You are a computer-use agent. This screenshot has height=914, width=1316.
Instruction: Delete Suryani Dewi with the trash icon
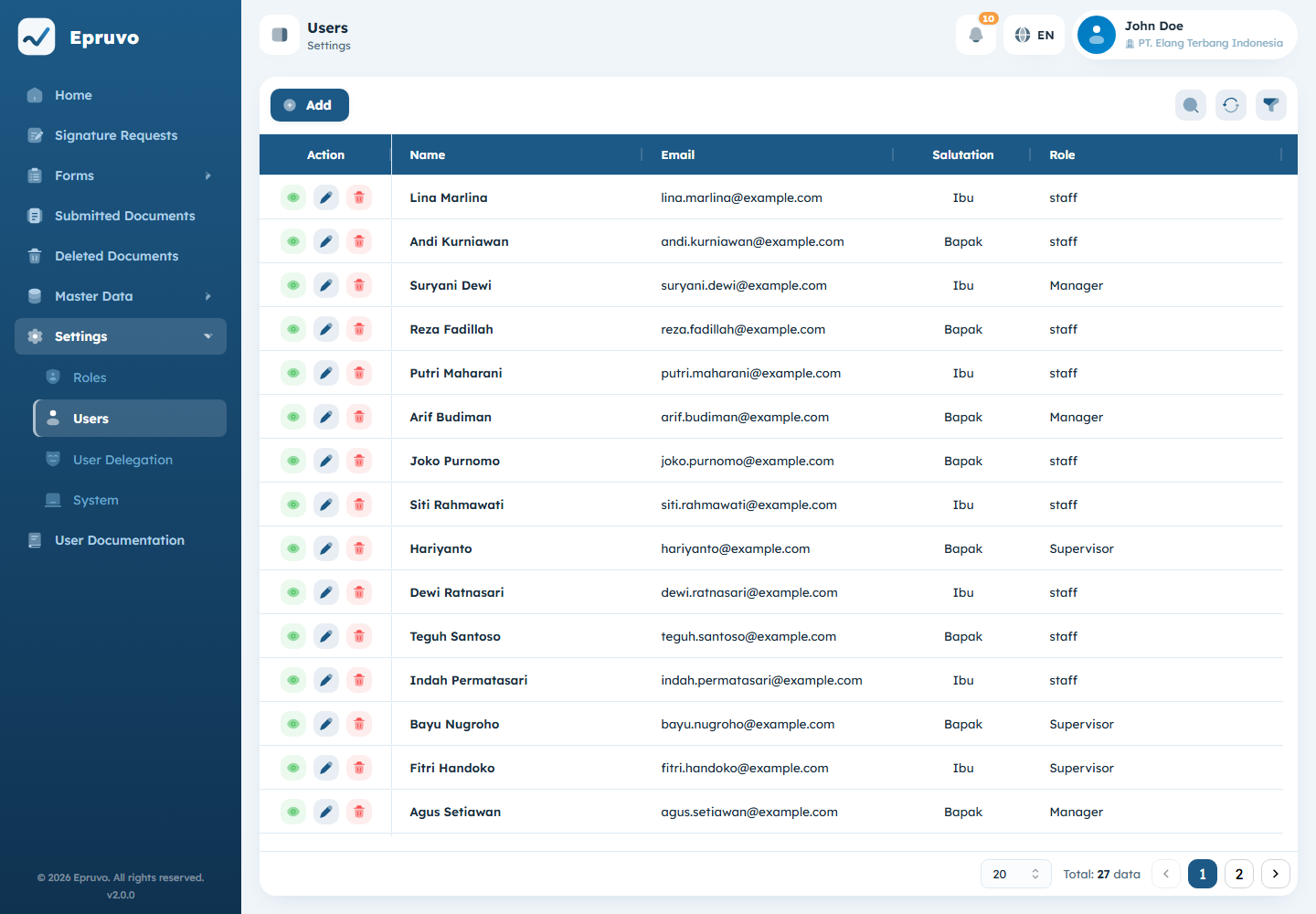pos(359,285)
